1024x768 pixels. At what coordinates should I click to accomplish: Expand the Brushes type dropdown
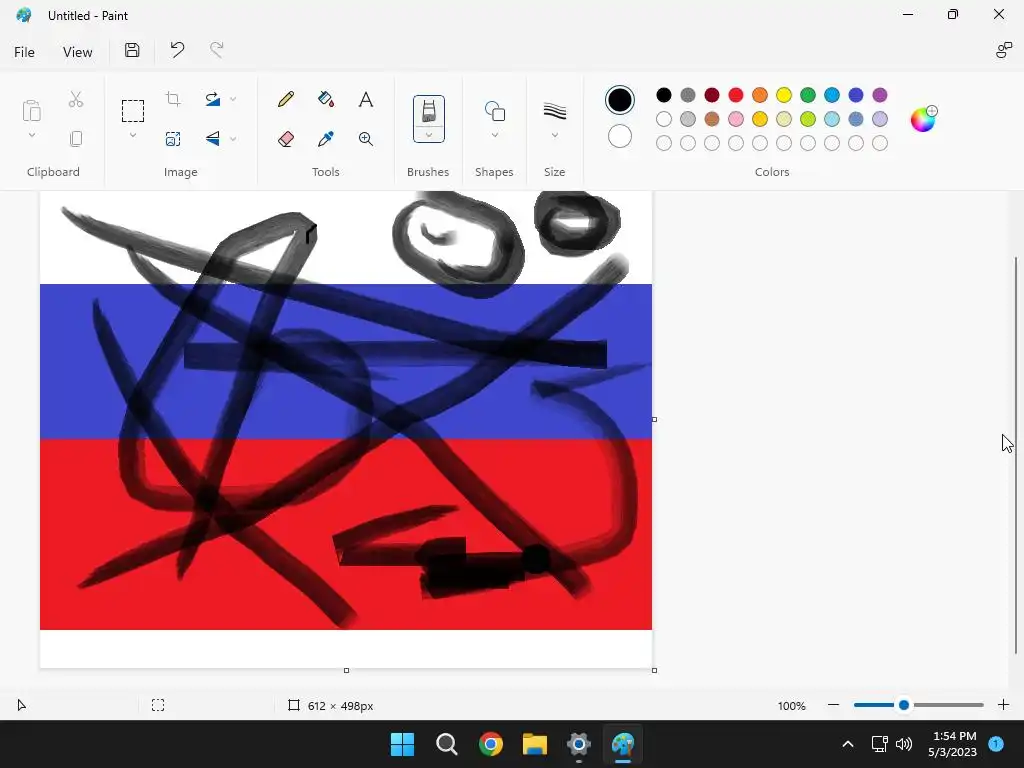coord(428,135)
